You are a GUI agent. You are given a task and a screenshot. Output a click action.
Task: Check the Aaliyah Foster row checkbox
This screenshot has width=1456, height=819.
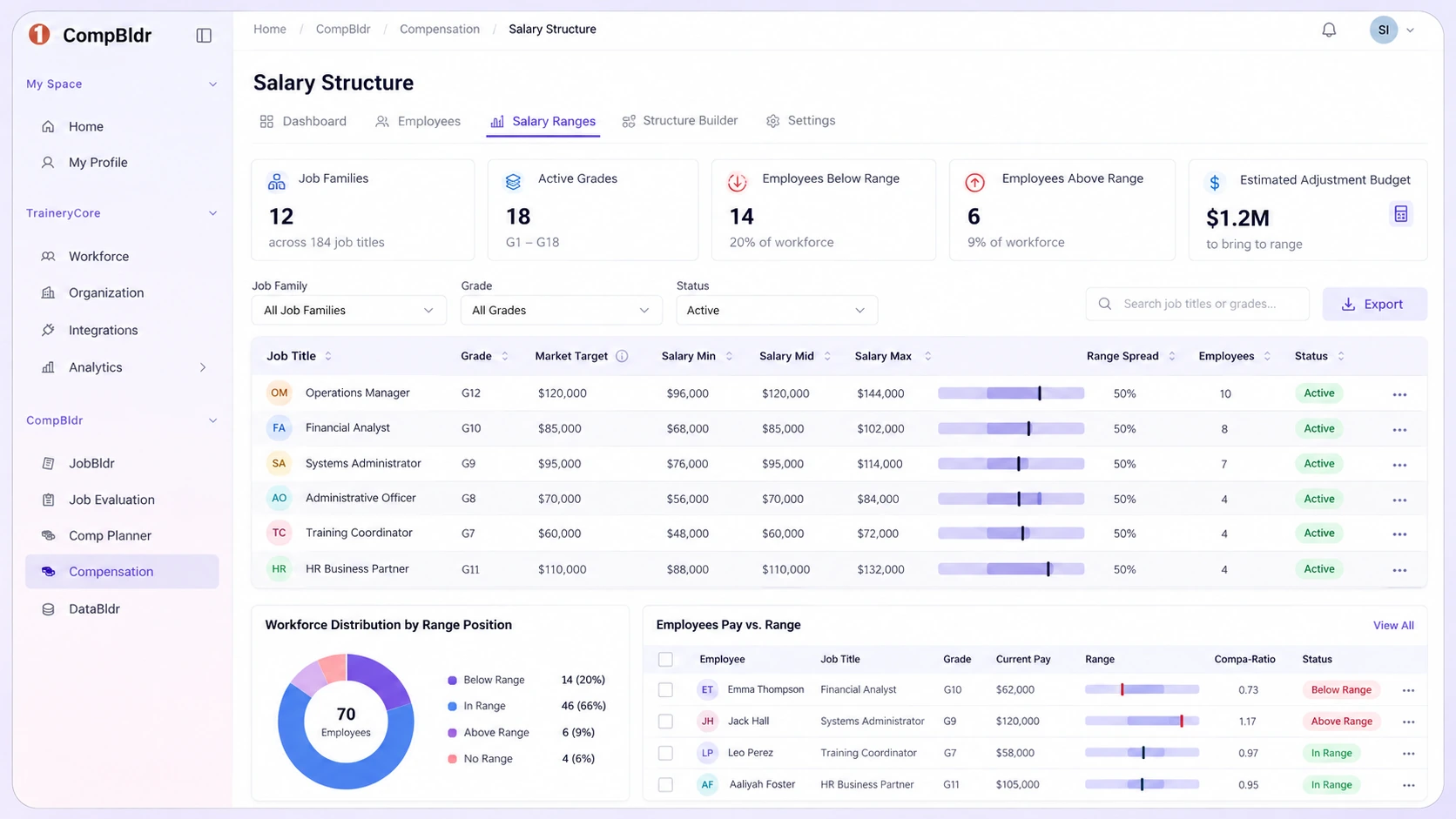pyautogui.click(x=665, y=784)
